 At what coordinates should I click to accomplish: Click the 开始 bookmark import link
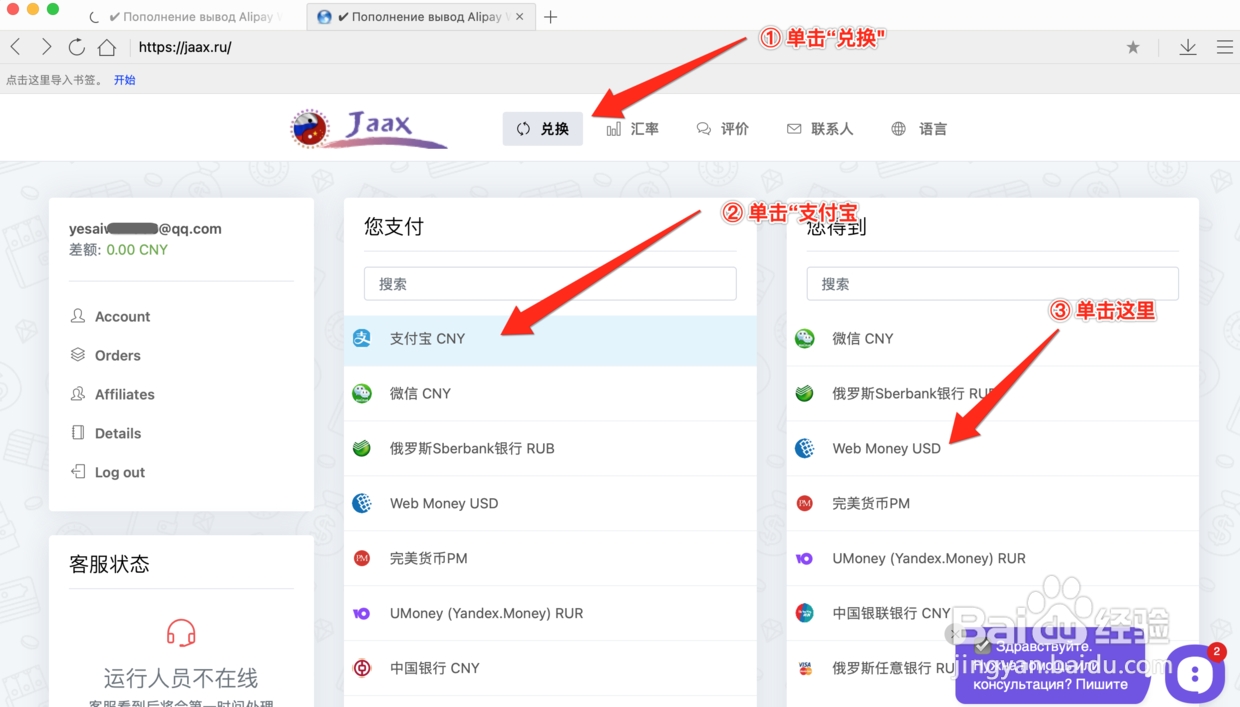click(124, 80)
